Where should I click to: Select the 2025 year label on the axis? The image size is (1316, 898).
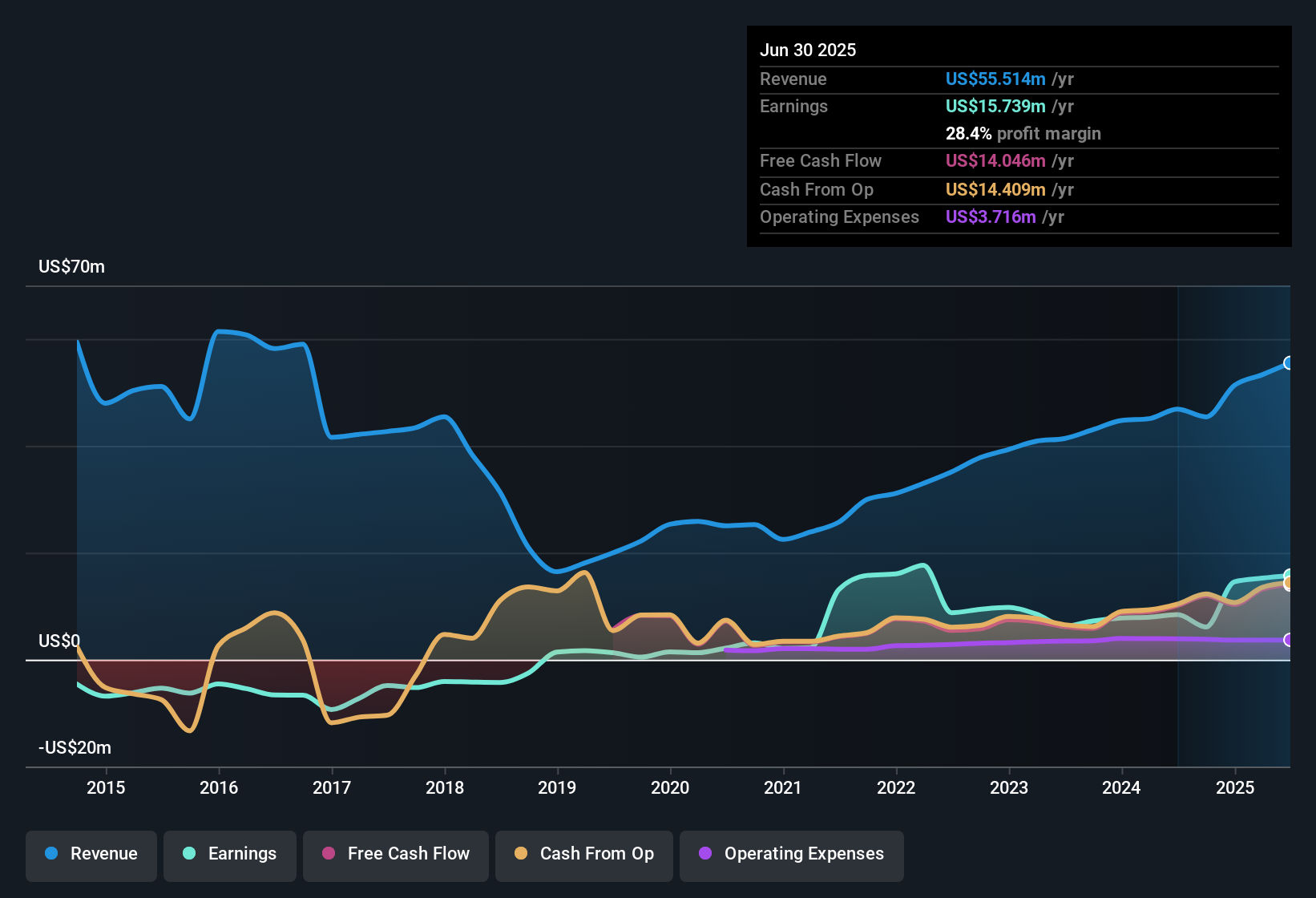(1236, 787)
